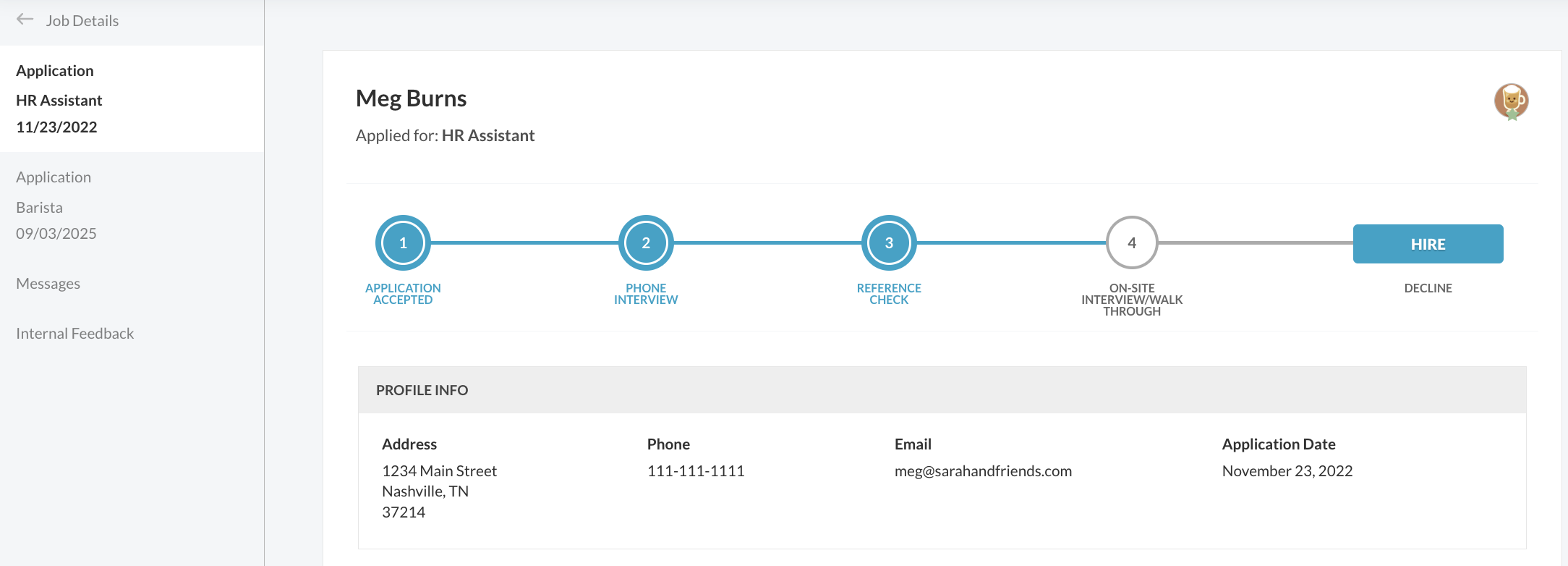
Task: Open Internal Feedback in the sidebar
Action: tap(75, 334)
